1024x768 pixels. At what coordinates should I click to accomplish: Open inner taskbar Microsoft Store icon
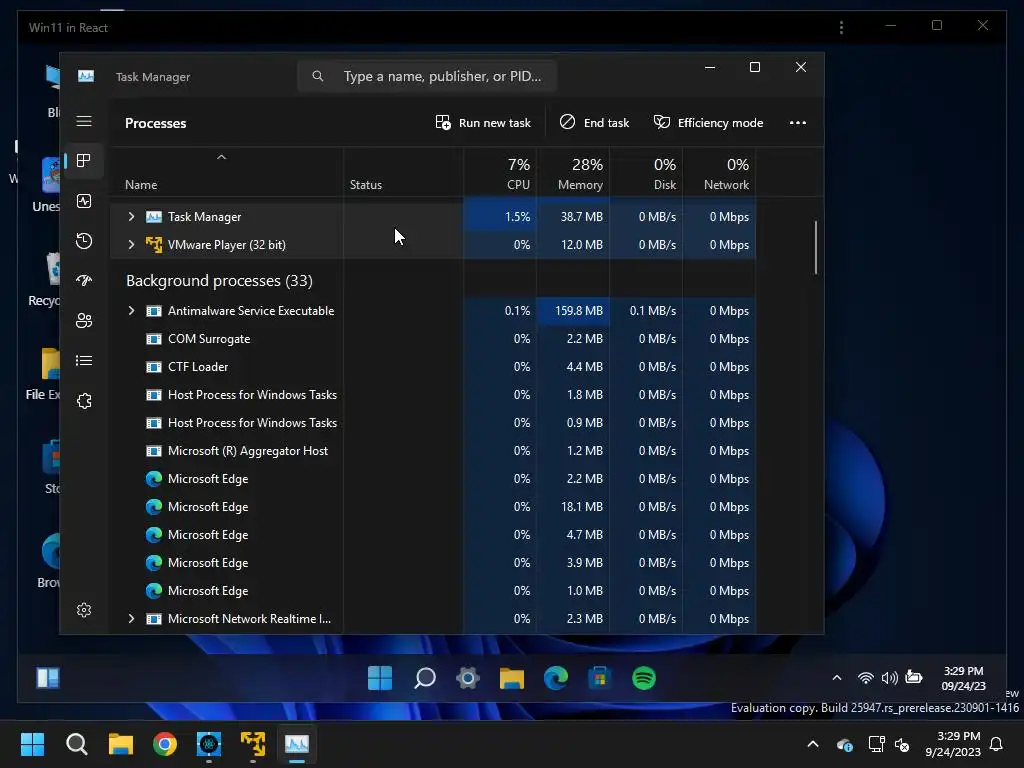600,678
